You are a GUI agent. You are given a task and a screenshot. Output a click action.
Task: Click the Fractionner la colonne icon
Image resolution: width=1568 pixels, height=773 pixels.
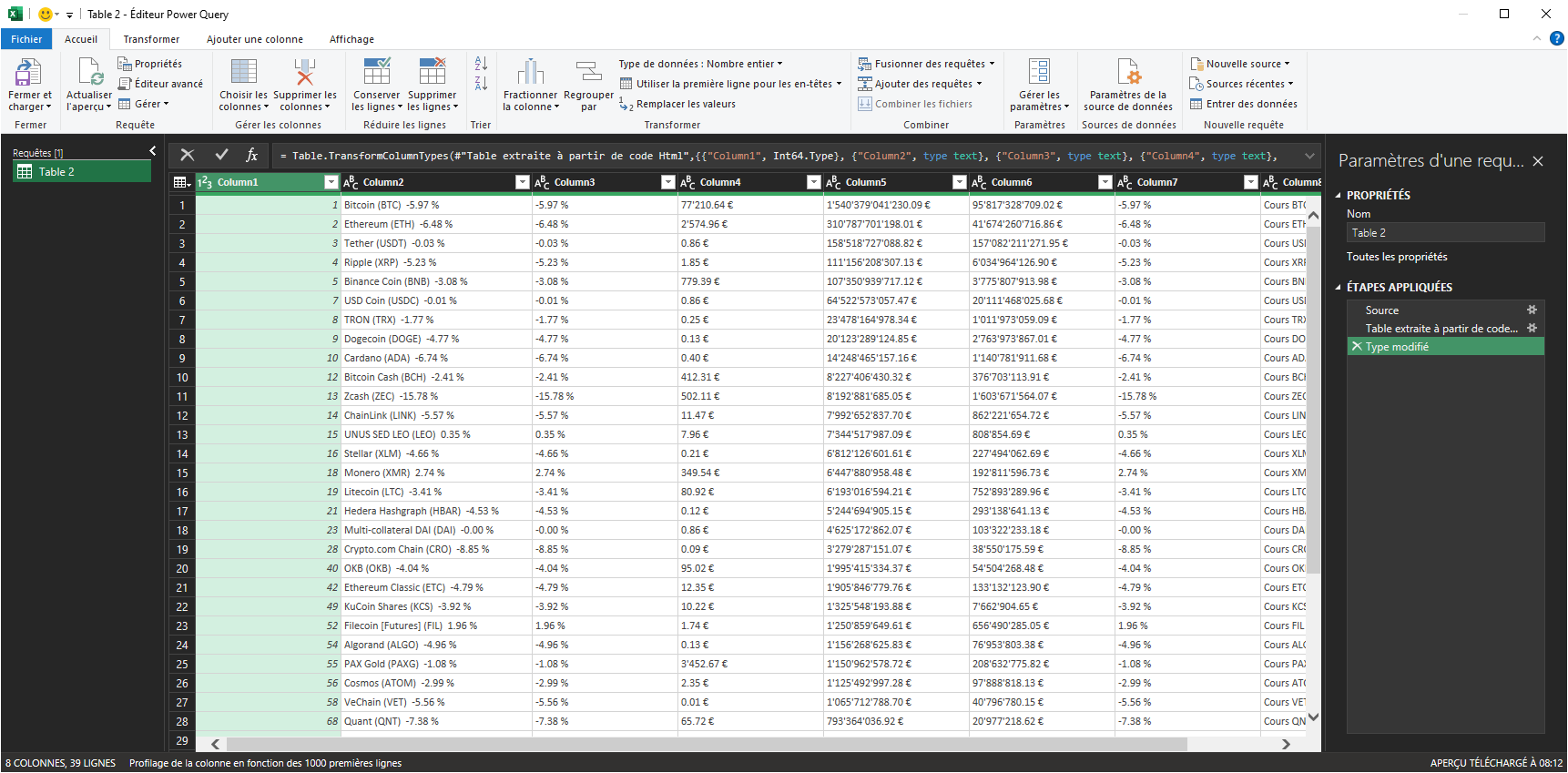pos(530,72)
